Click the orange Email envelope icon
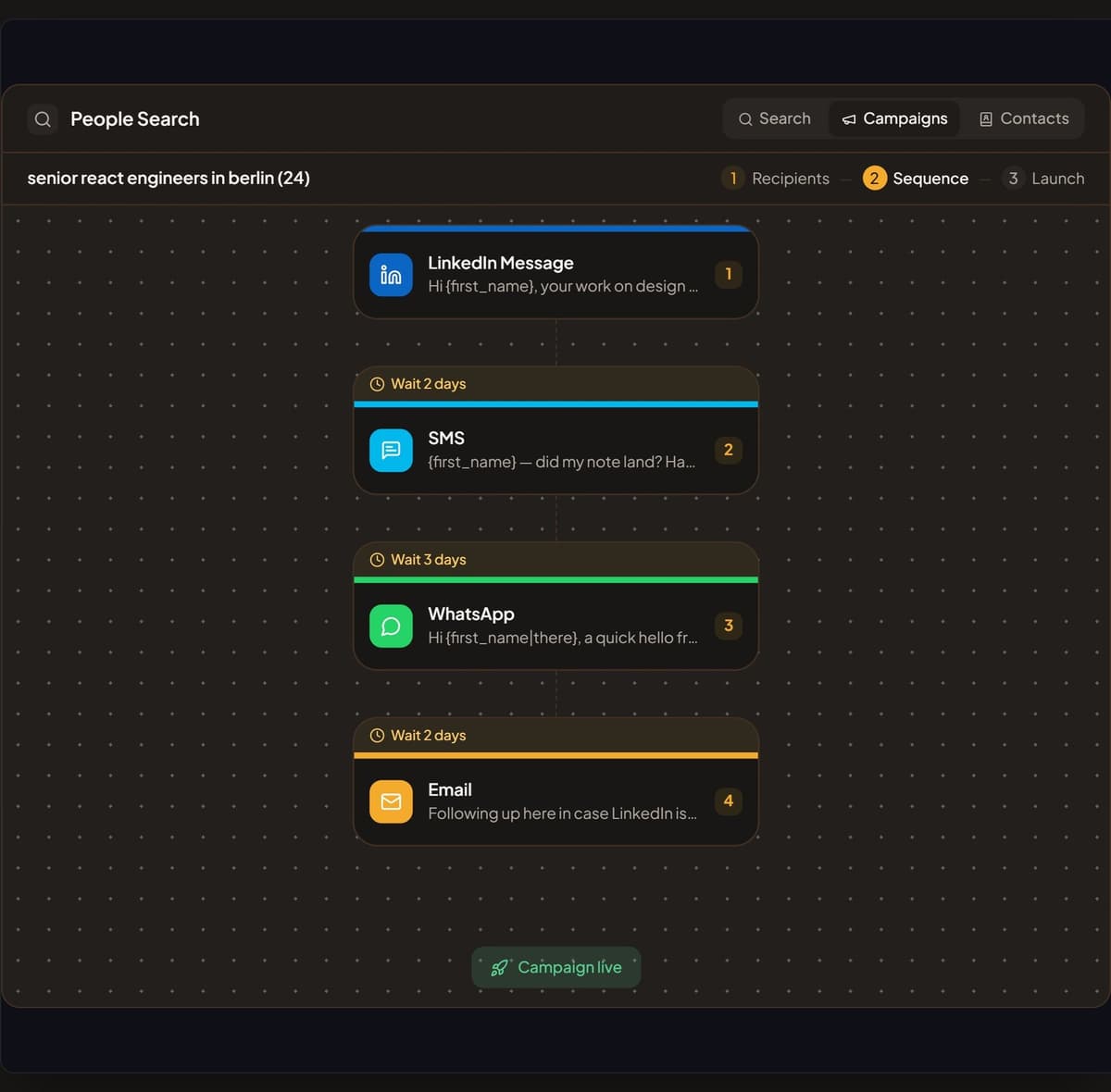Viewport: 1111px width, 1092px height. [391, 801]
